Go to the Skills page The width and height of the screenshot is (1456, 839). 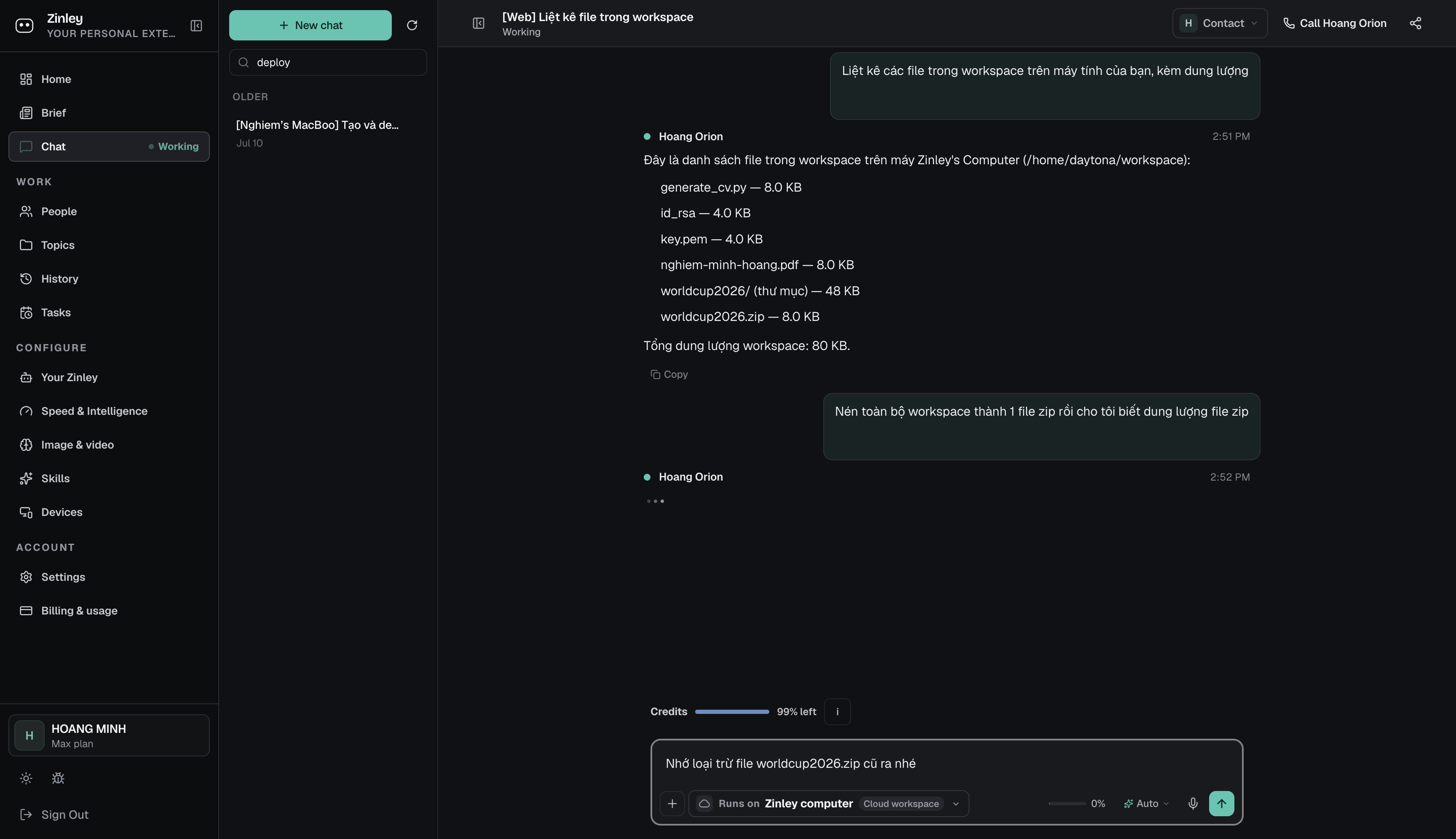point(55,478)
